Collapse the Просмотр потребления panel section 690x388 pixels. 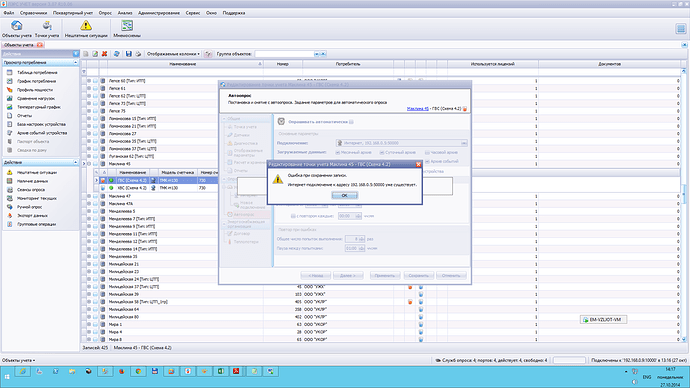[76, 62]
